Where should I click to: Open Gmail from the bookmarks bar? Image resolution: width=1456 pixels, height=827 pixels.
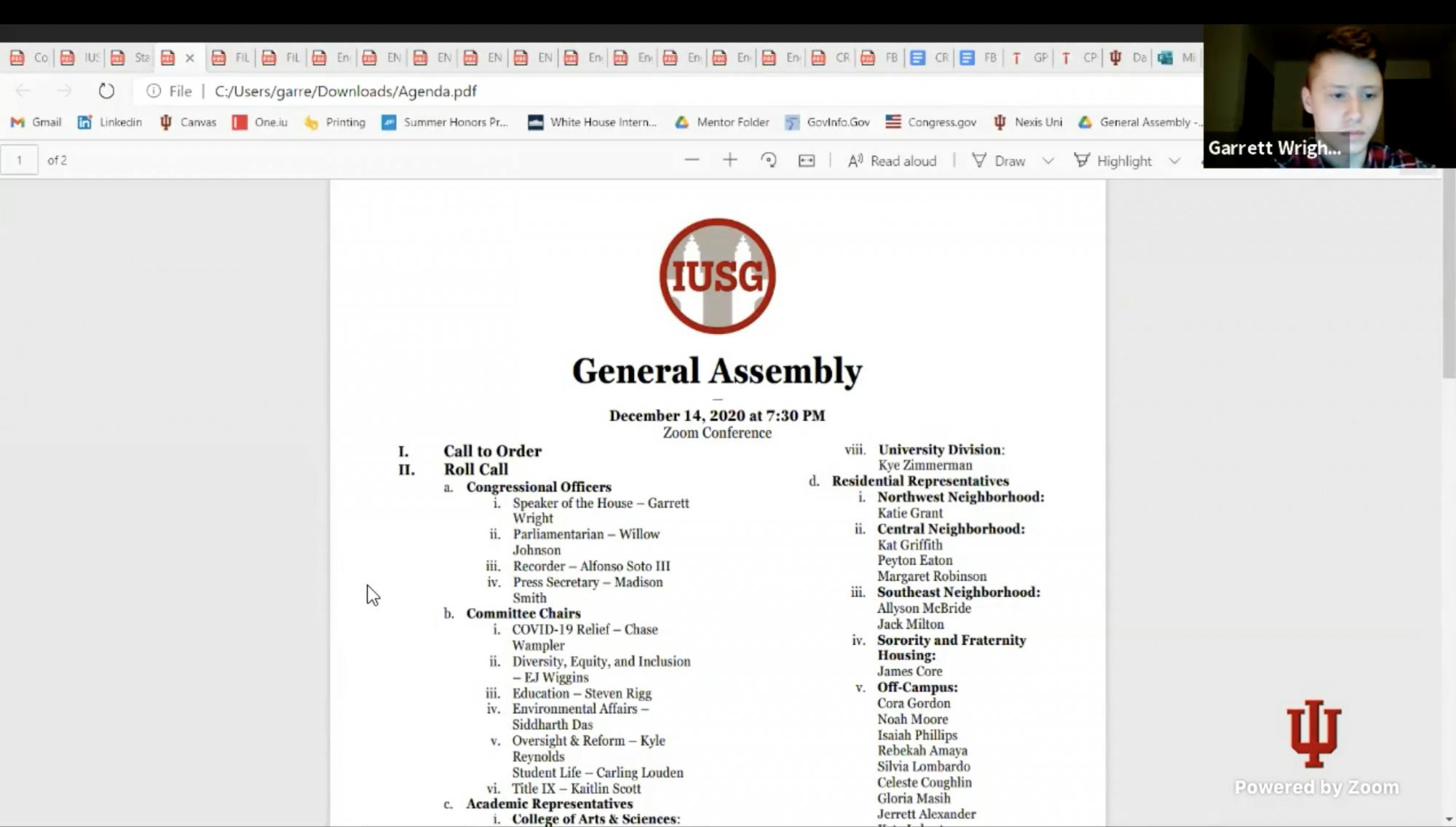(x=35, y=122)
